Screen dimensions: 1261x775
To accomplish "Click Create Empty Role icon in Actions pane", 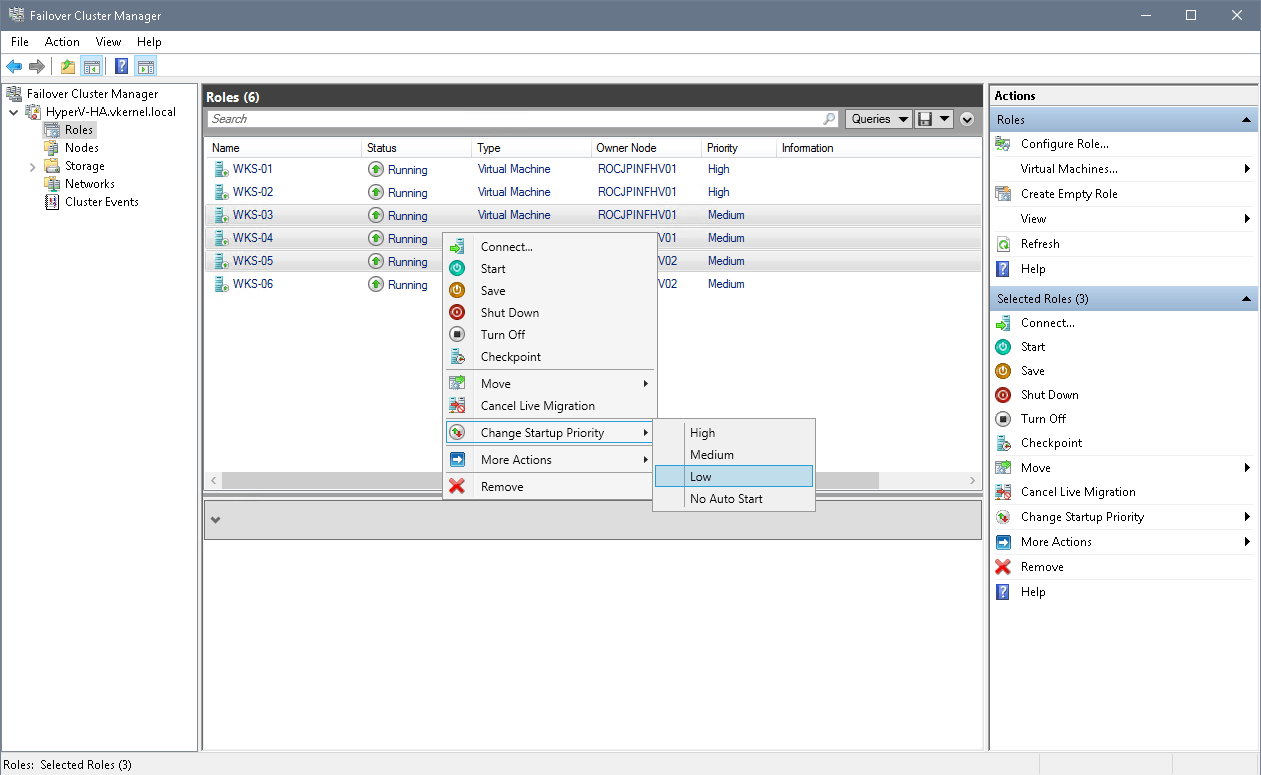I will coord(1003,194).
